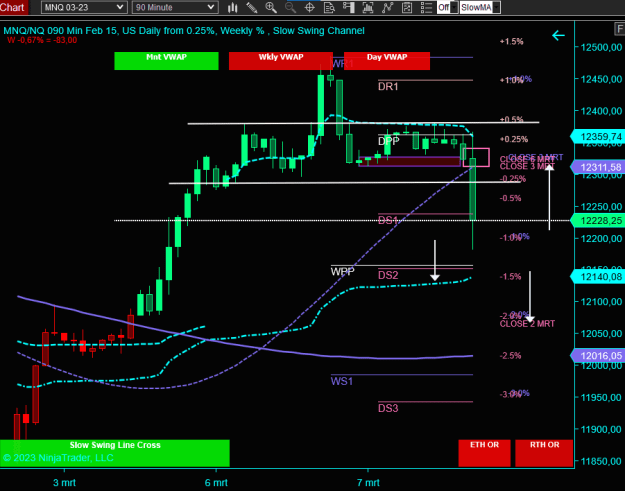Click the zoom in magnifier icon

tap(271, 7)
